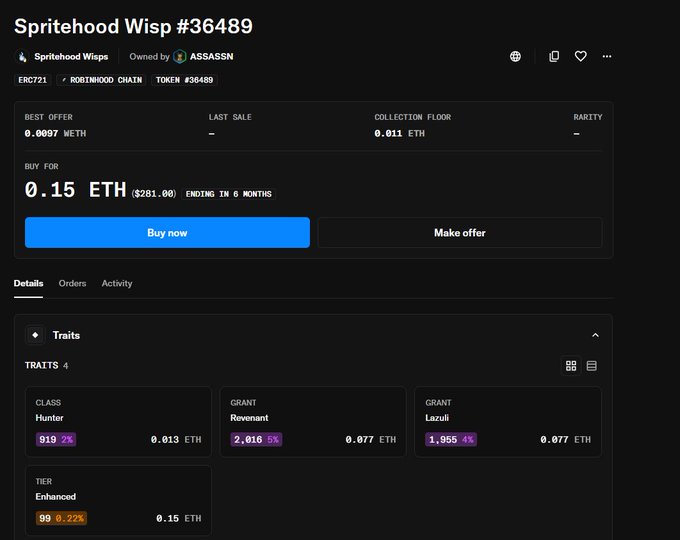
Task: Click the Spritehood Wisps collection flame icon
Action: (23, 57)
